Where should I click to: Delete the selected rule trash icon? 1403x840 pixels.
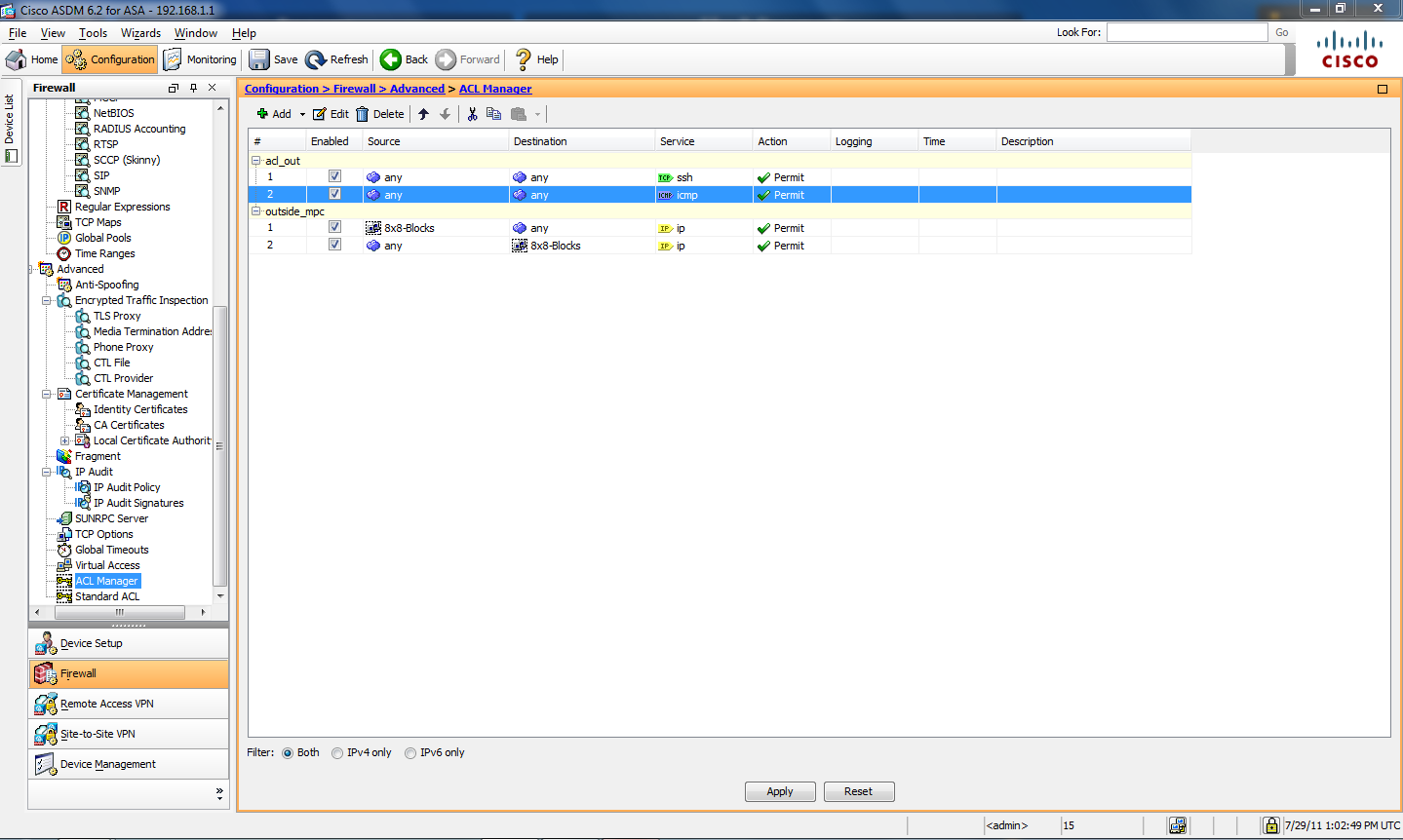pyautogui.click(x=362, y=114)
